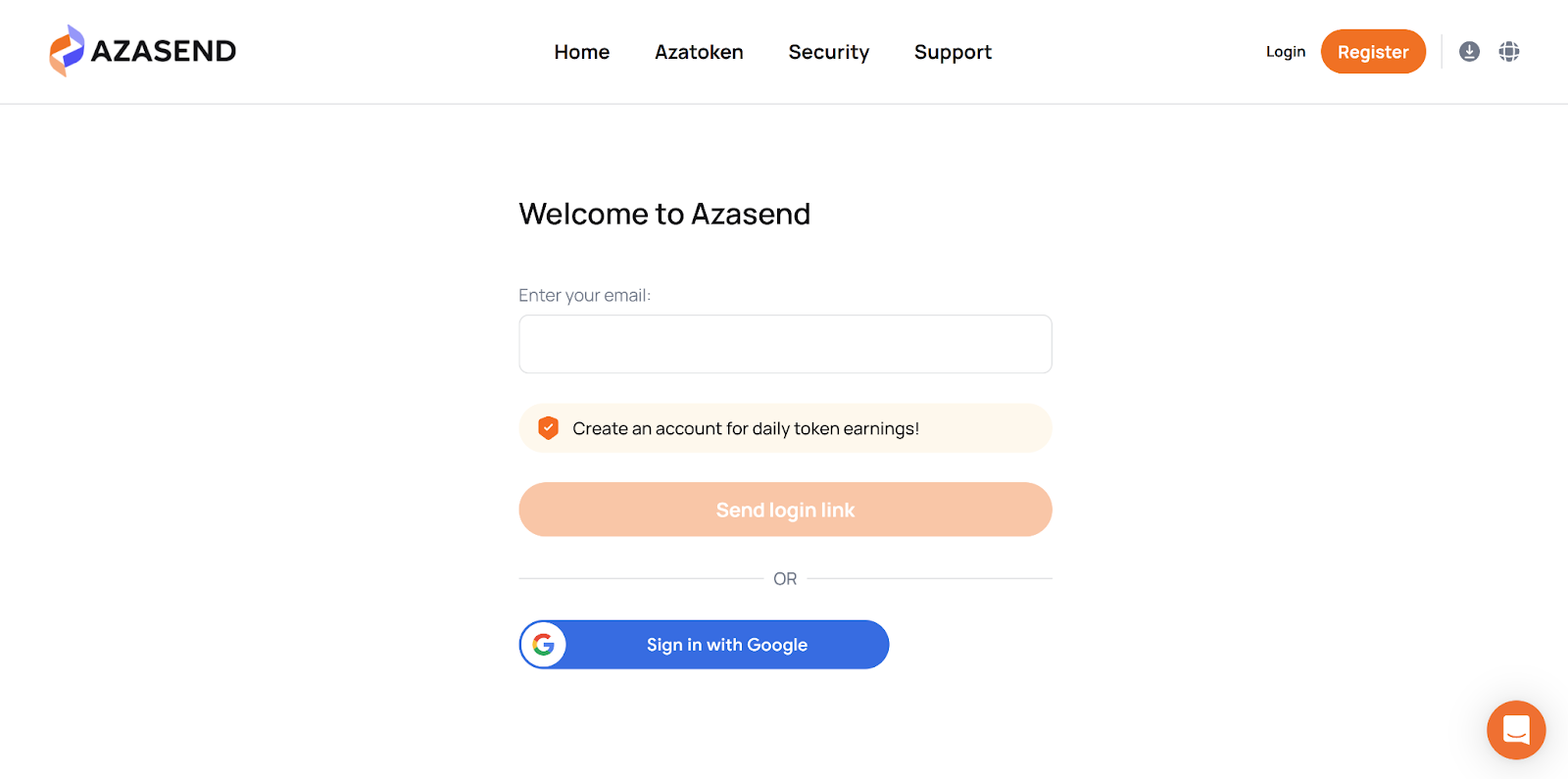This screenshot has width=1568, height=779.
Task: Open the orange chat support widget
Action: pyautogui.click(x=1516, y=730)
